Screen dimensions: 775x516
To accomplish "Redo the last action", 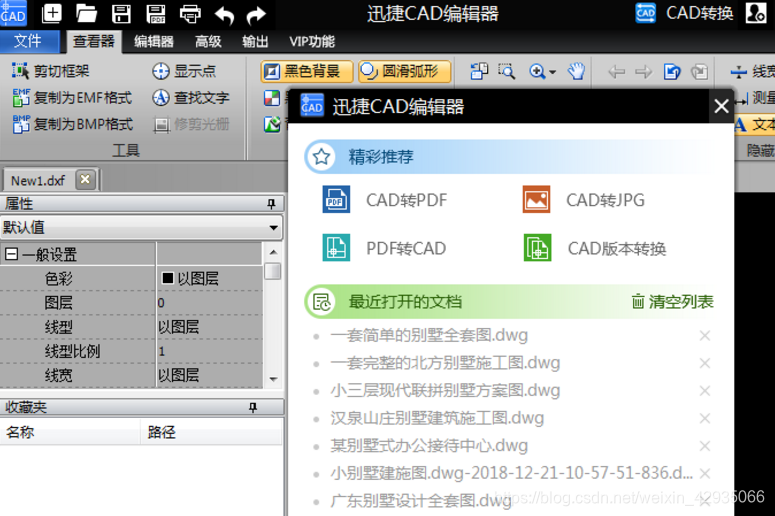I will click(x=256, y=14).
